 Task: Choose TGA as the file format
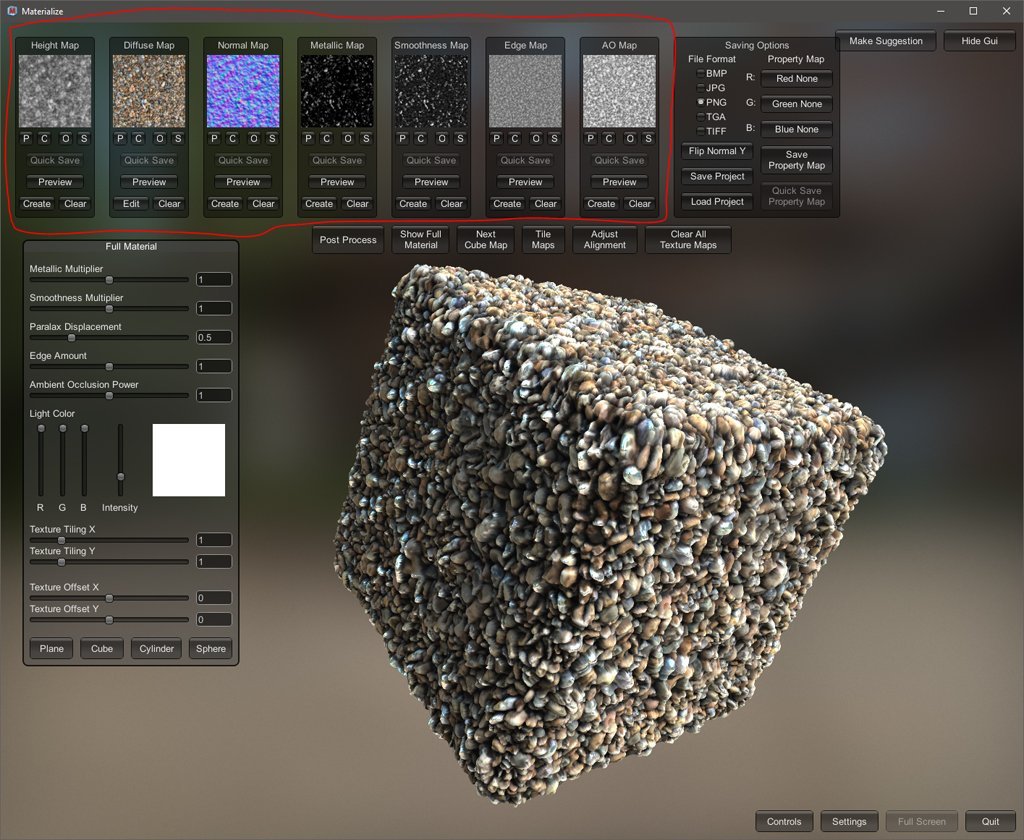point(701,117)
